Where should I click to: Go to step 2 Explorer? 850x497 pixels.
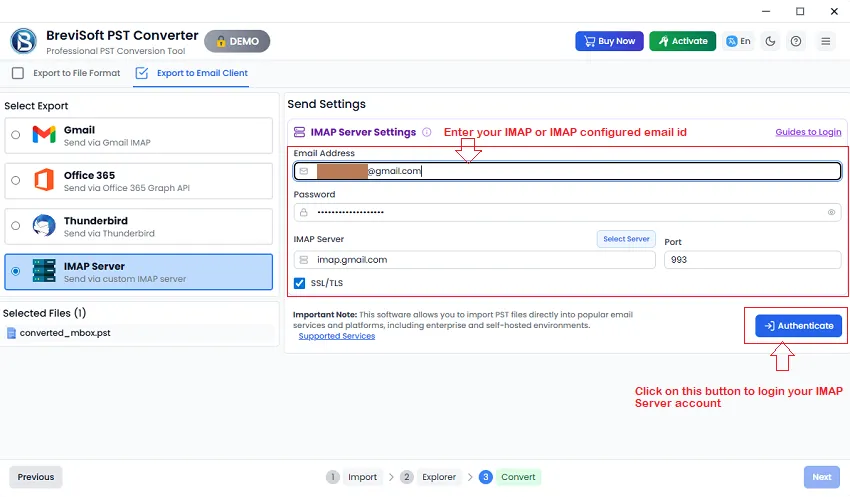click(431, 477)
